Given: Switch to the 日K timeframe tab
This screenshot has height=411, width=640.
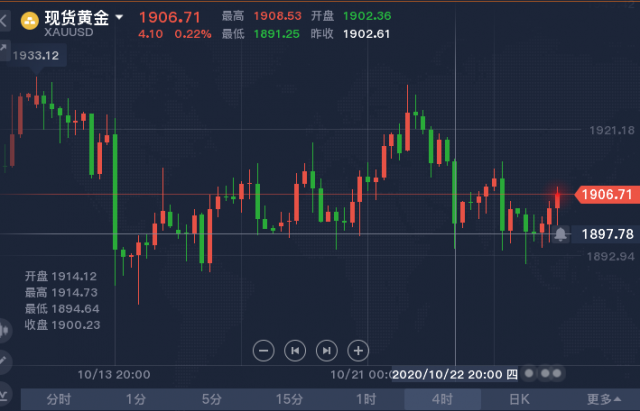Looking at the screenshot, I should click(519, 399).
